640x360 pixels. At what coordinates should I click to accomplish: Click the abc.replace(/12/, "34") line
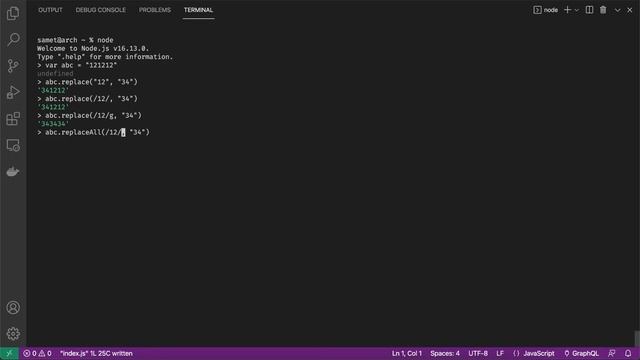pyautogui.click(x=87, y=99)
